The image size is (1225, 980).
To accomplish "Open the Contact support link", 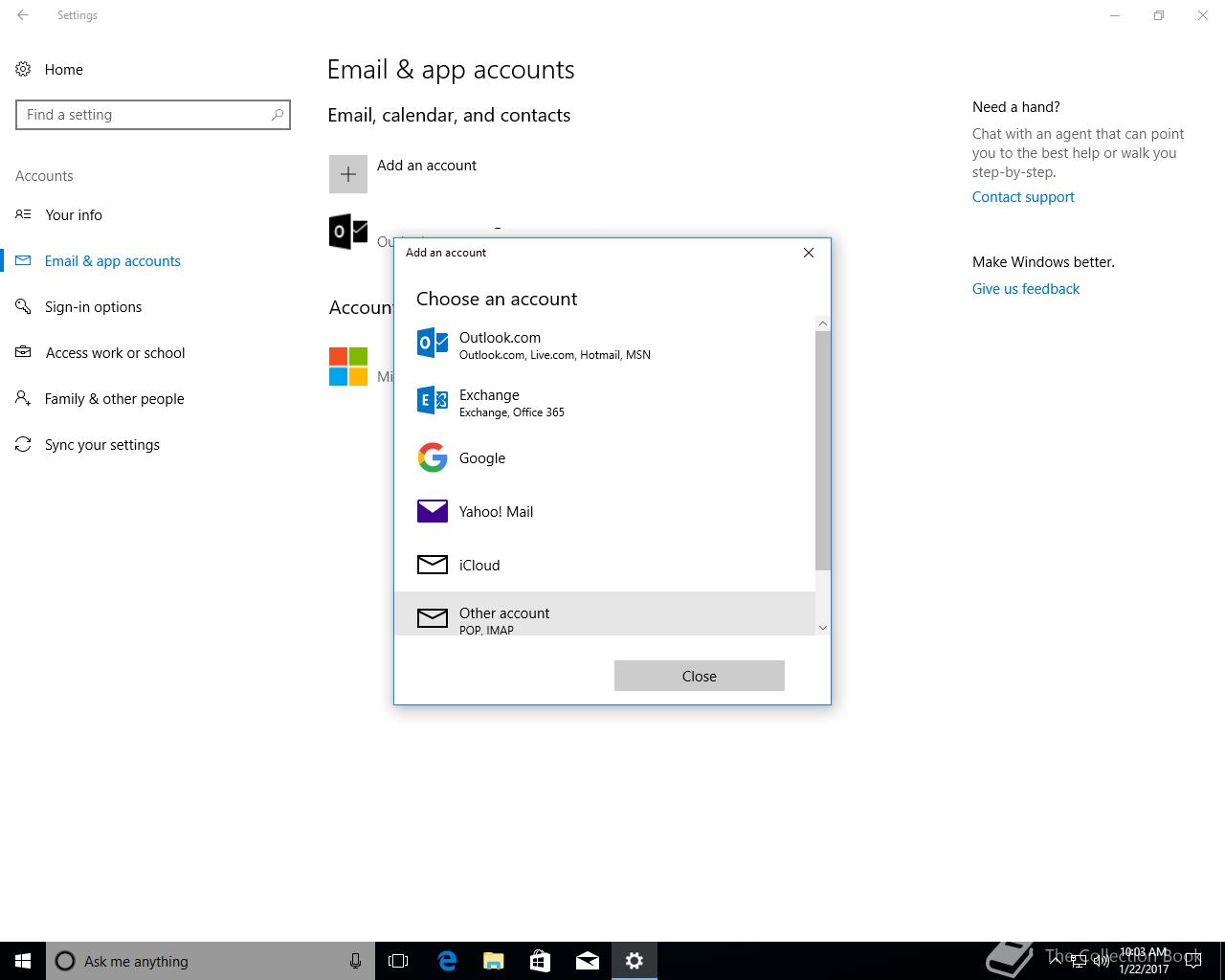I will pyautogui.click(x=1023, y=197).
